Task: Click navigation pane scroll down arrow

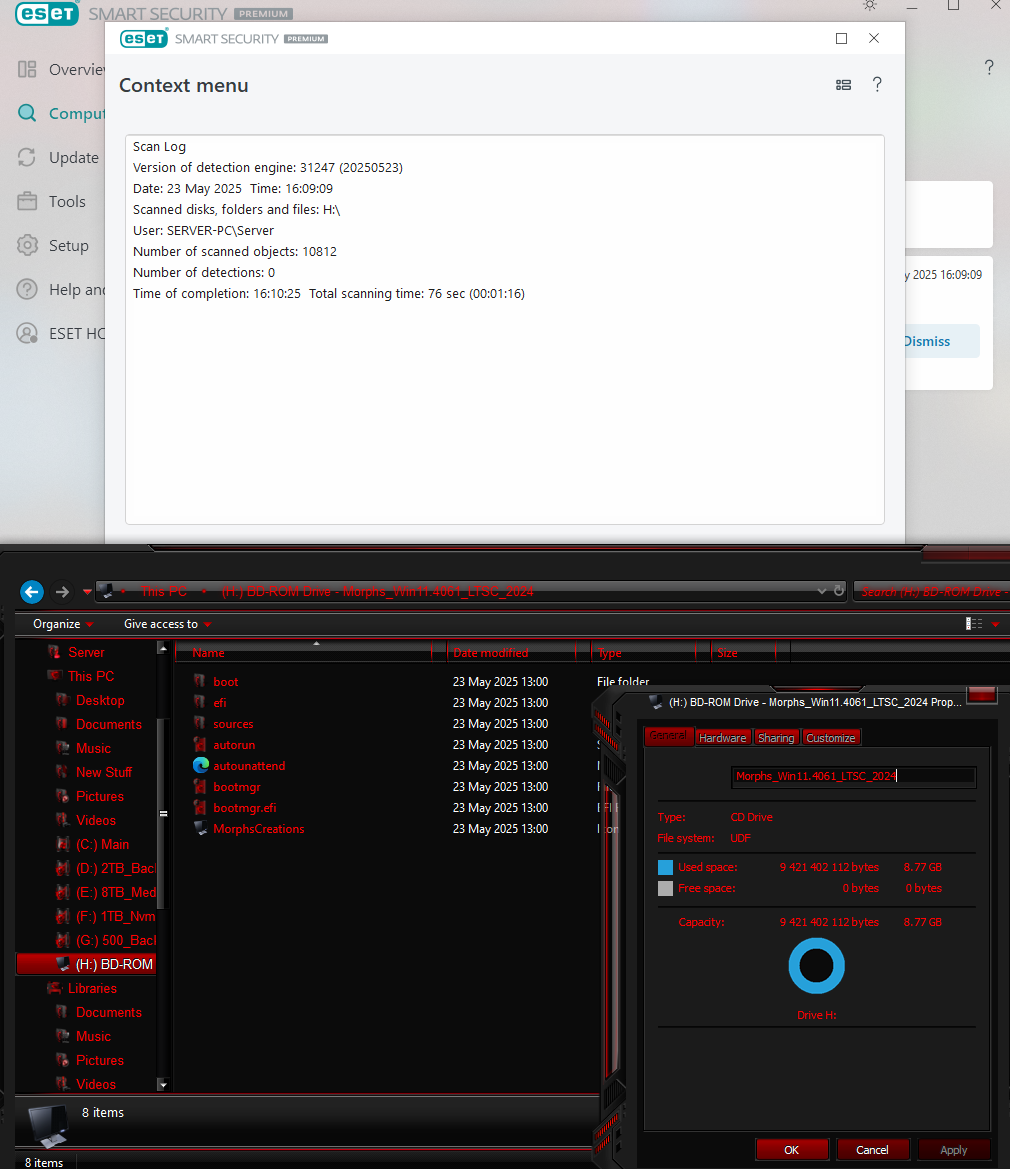Action: pyautogui.click(x=162, y=1085)
